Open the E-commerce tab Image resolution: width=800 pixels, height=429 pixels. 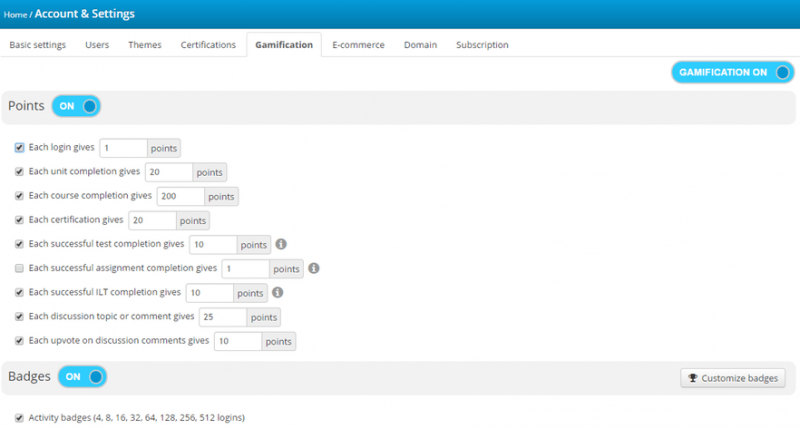358,45
